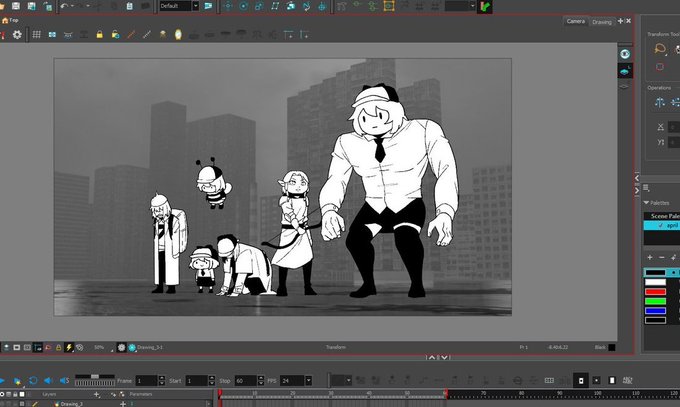Select the Reposition All Drawings tool
The height and width of the screenshot is (407, 680).
click(322, 6)
